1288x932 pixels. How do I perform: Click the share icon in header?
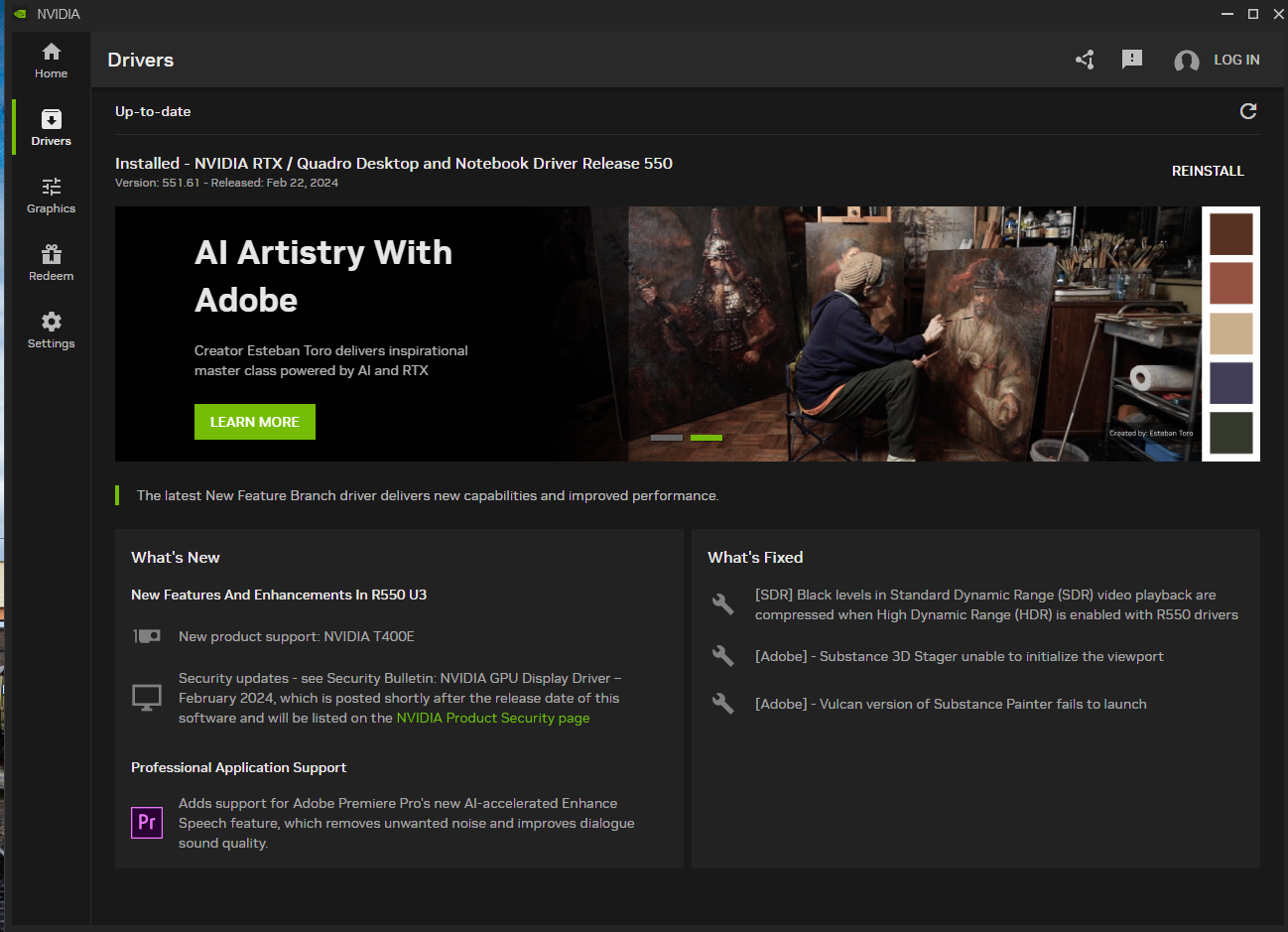click(1085, 60)
